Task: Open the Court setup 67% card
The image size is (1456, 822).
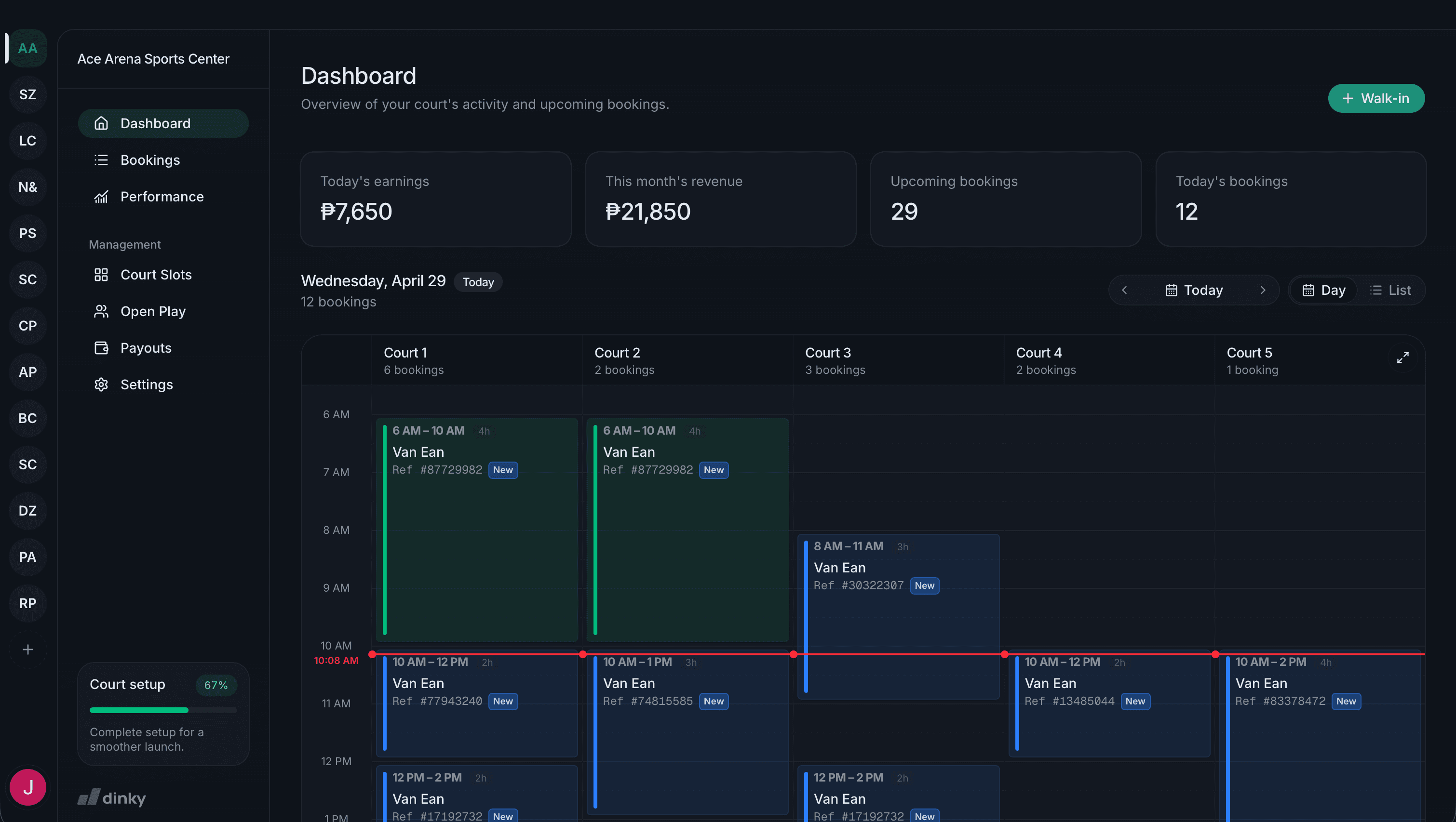Action: tap(163, 714)
